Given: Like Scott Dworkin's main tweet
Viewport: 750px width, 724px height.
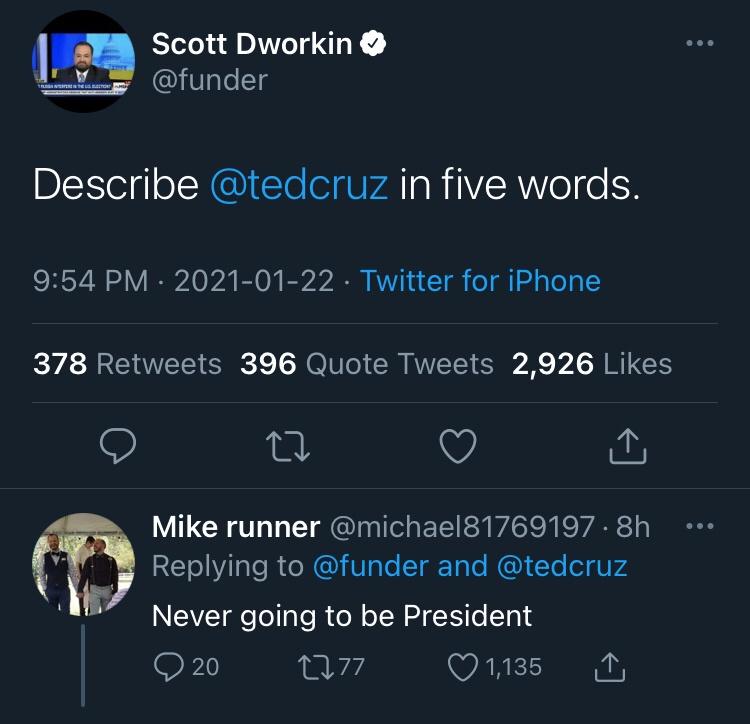Looking at the screenshot, I should point(458,446).
